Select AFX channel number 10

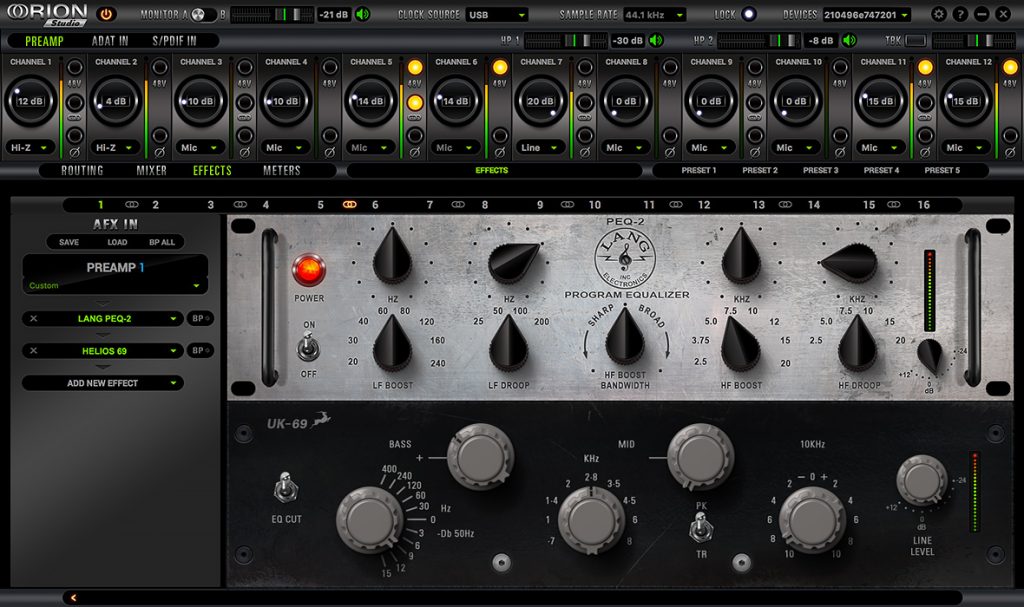[594, 205]
